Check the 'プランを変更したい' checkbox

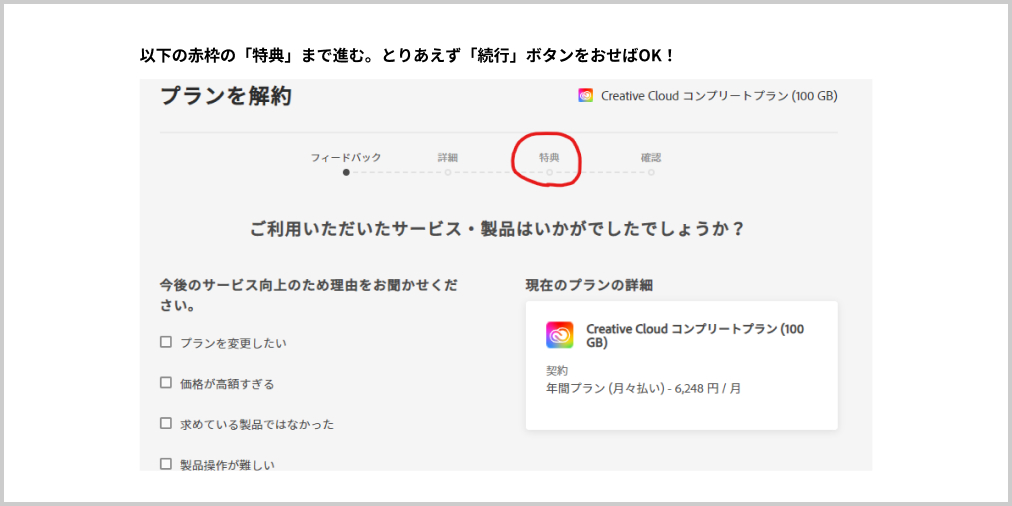click(166, 342)
